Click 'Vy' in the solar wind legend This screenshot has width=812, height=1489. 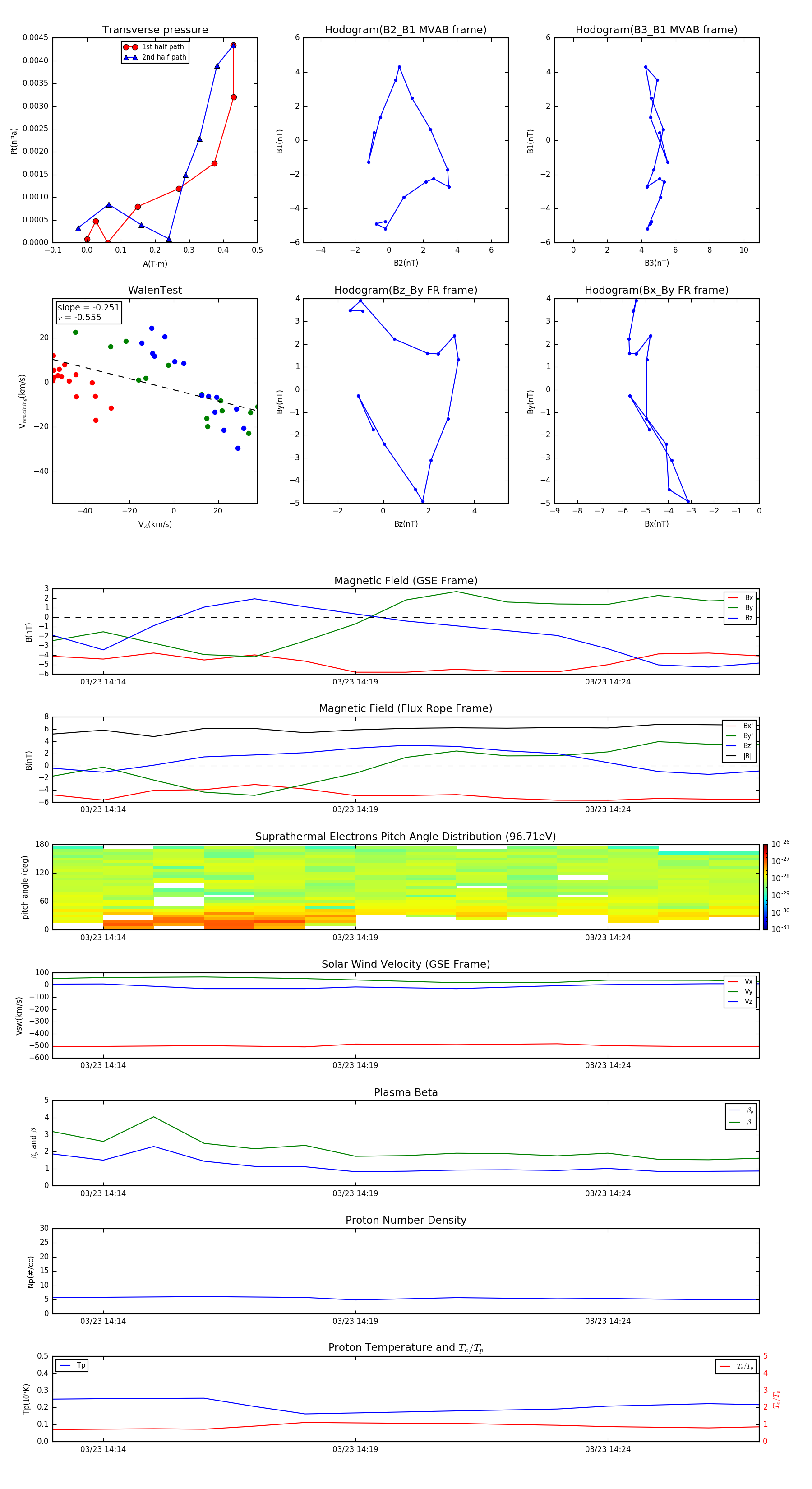pyautogui.click(x=748, y=992)
